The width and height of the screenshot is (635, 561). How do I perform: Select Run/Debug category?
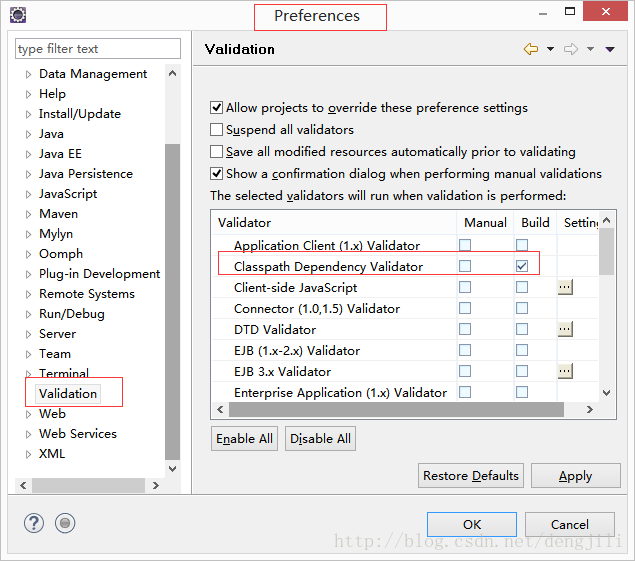click(72, 314)
